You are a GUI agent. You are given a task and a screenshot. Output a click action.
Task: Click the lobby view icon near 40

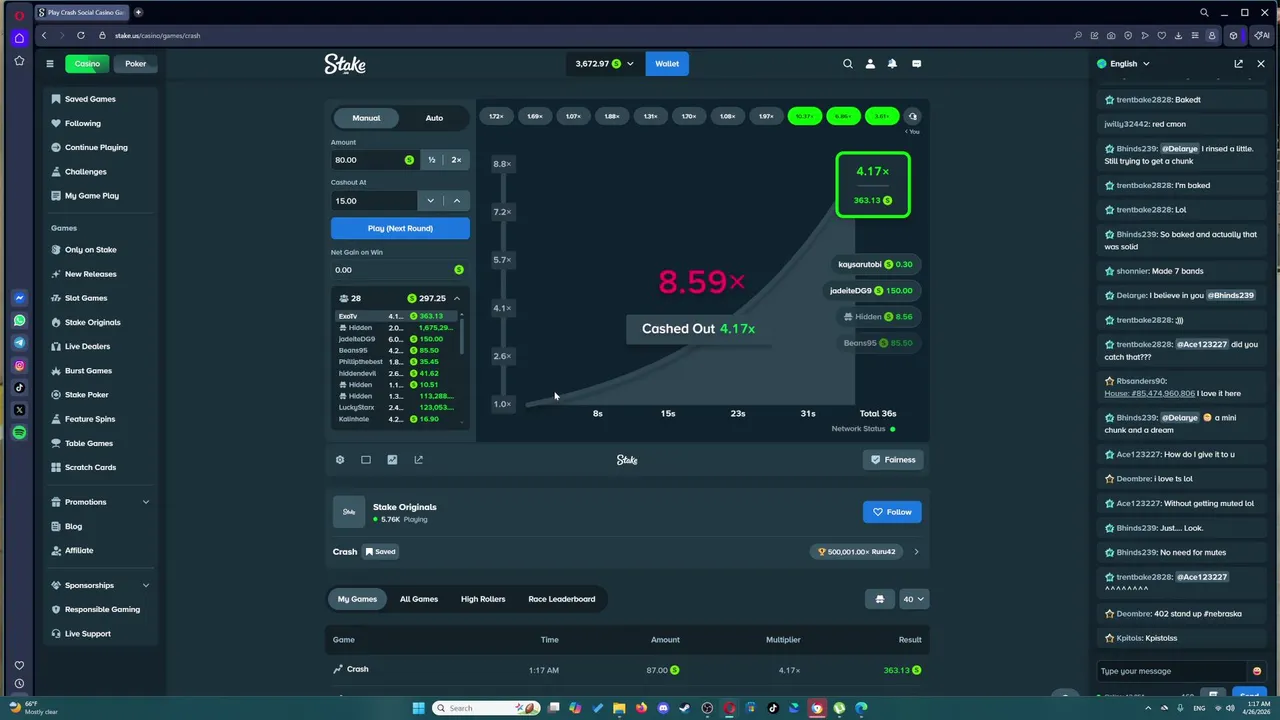[x=880, y=599]
